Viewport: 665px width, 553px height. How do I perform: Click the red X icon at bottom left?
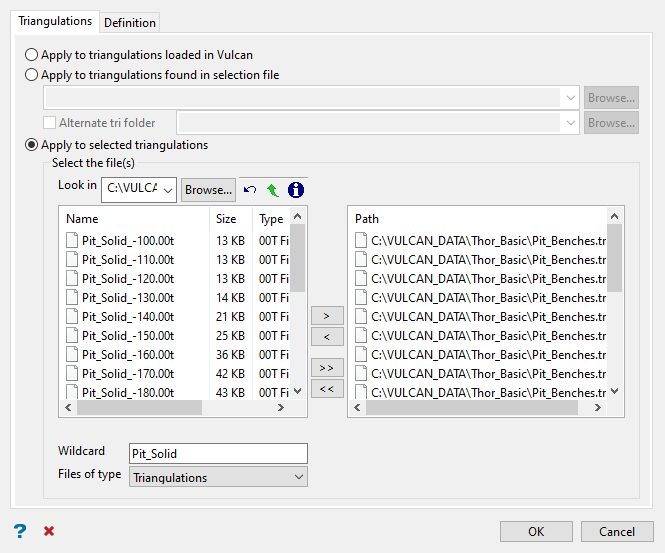(x=49, y=531)
